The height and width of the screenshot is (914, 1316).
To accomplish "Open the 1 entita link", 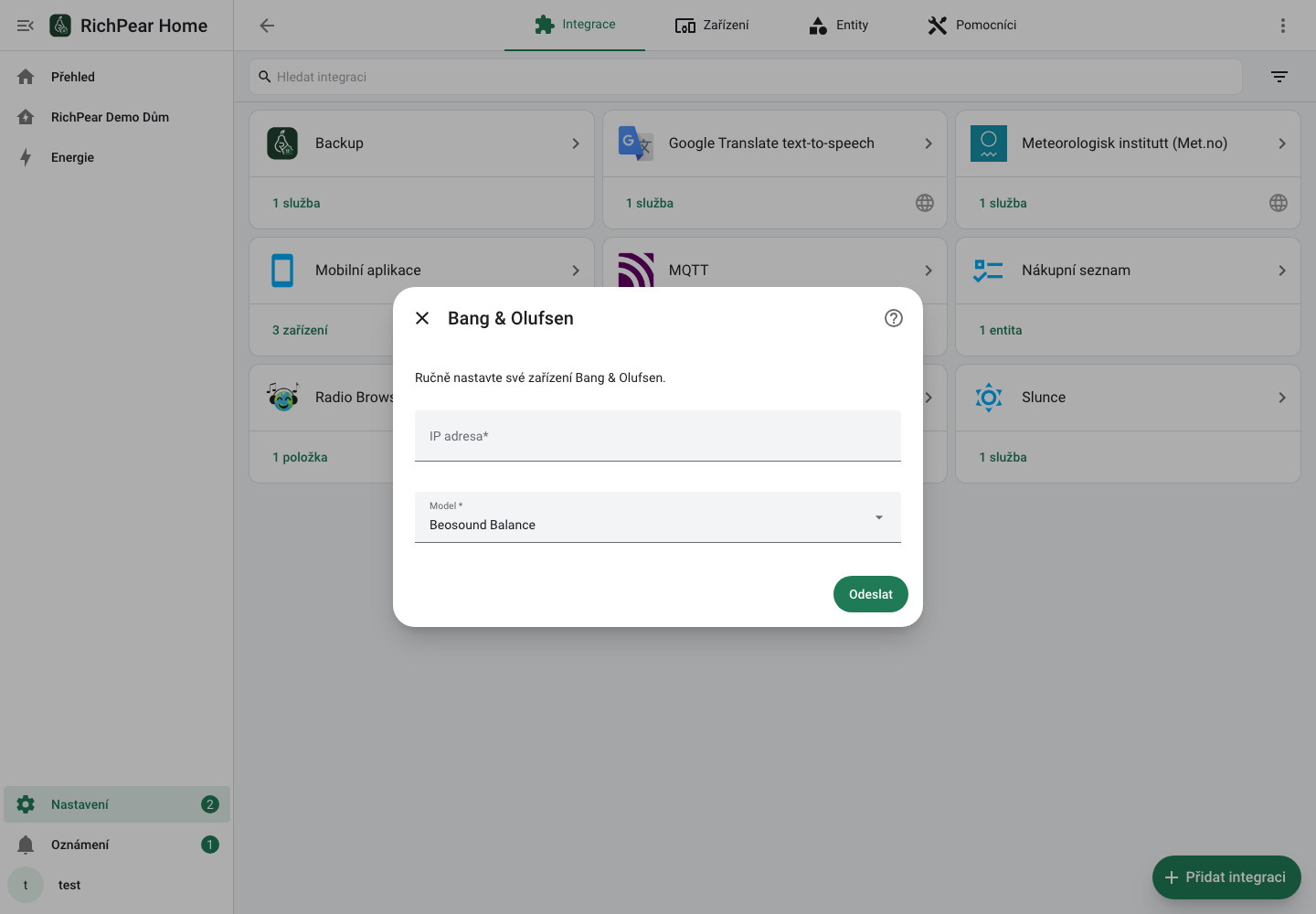I will (x=1001, y=330).
